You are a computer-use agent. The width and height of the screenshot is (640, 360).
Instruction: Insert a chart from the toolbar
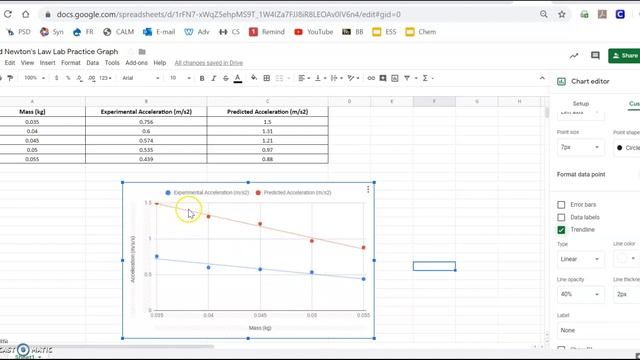395,78
